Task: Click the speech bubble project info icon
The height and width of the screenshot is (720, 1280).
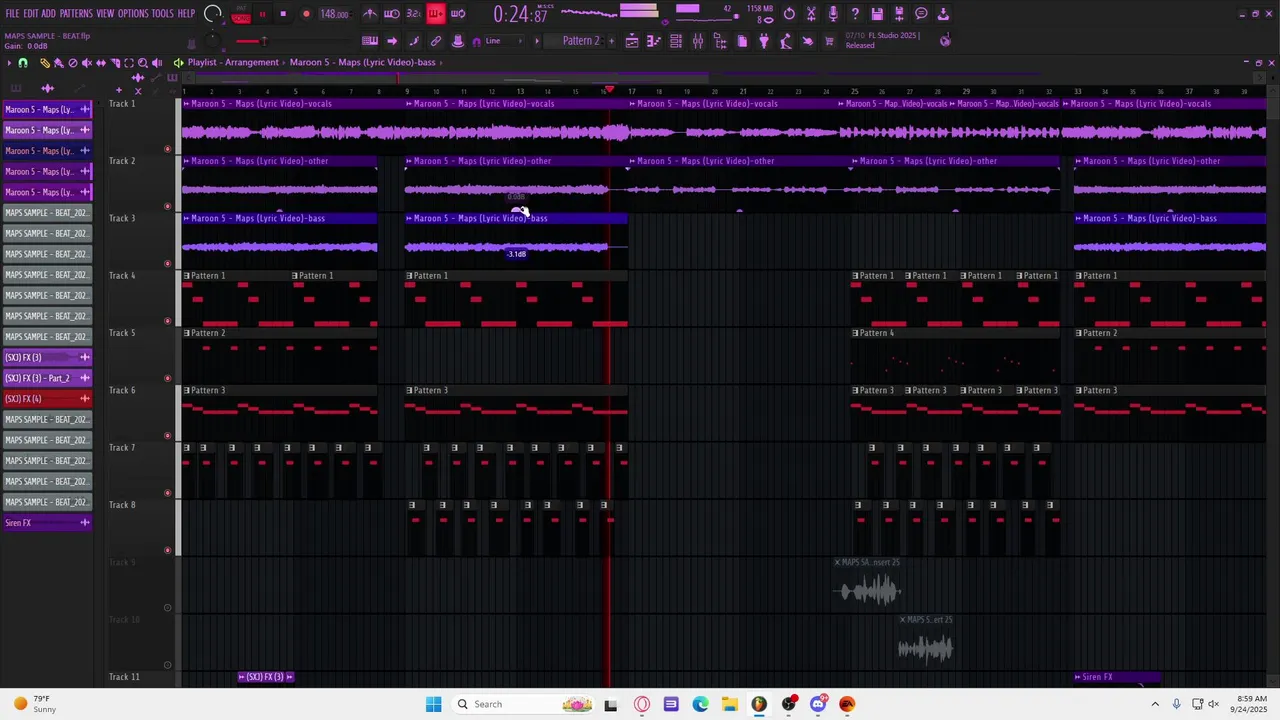Action: pos(921,14)
